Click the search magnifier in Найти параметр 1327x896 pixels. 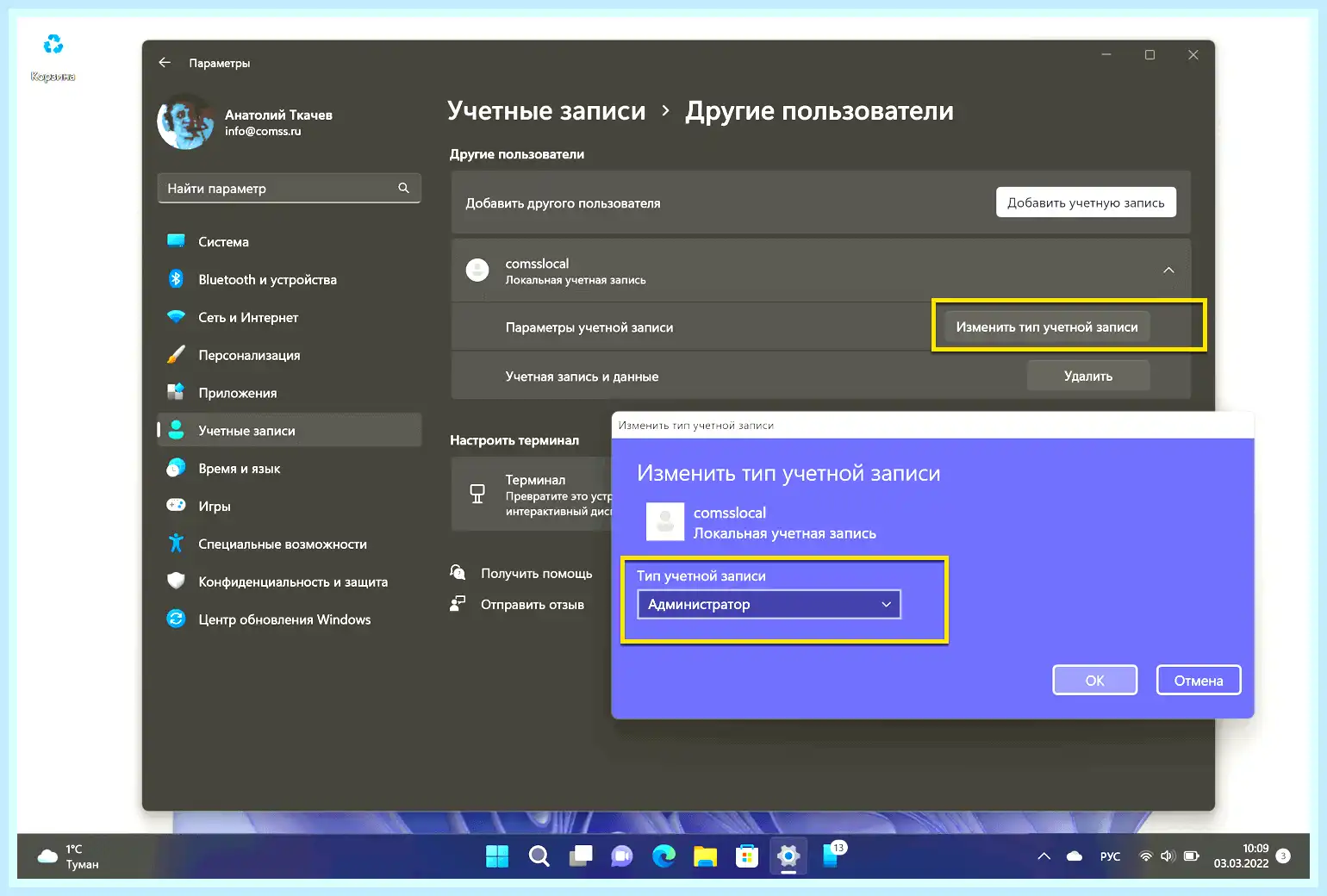click(x=403, y=188)
